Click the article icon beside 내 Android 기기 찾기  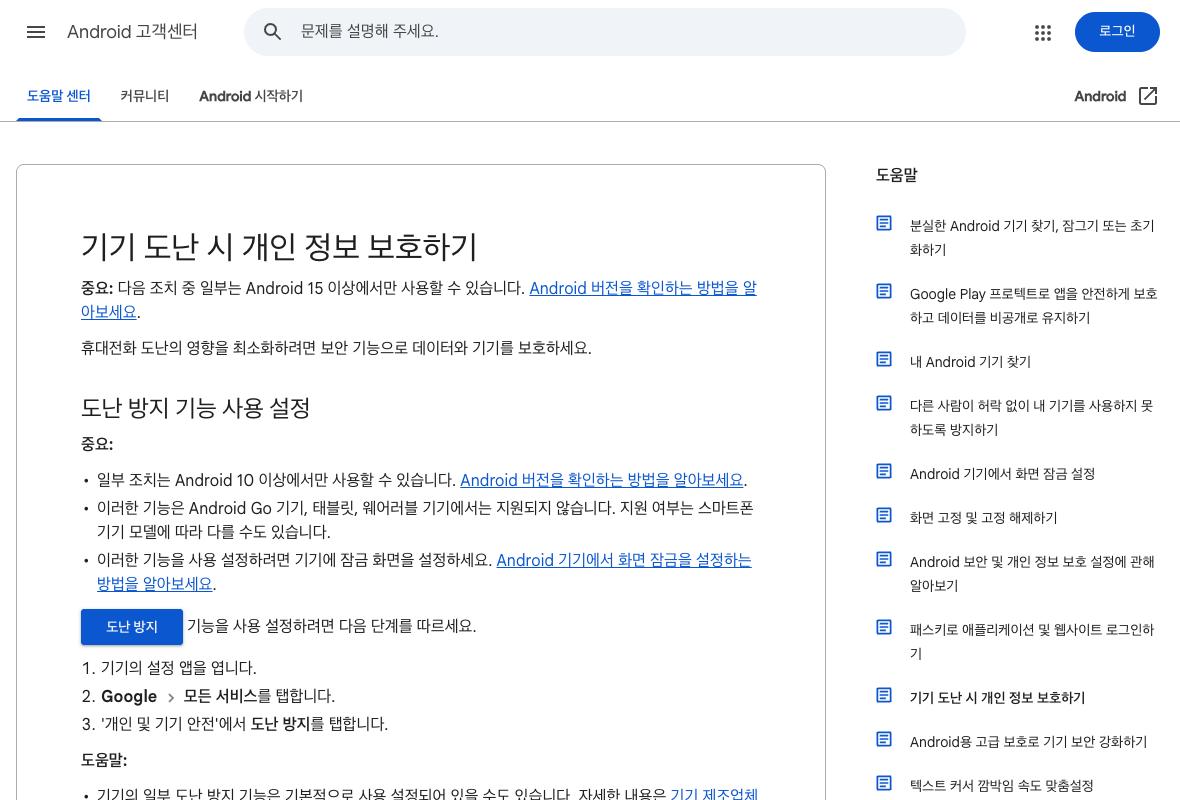[884, 359]
